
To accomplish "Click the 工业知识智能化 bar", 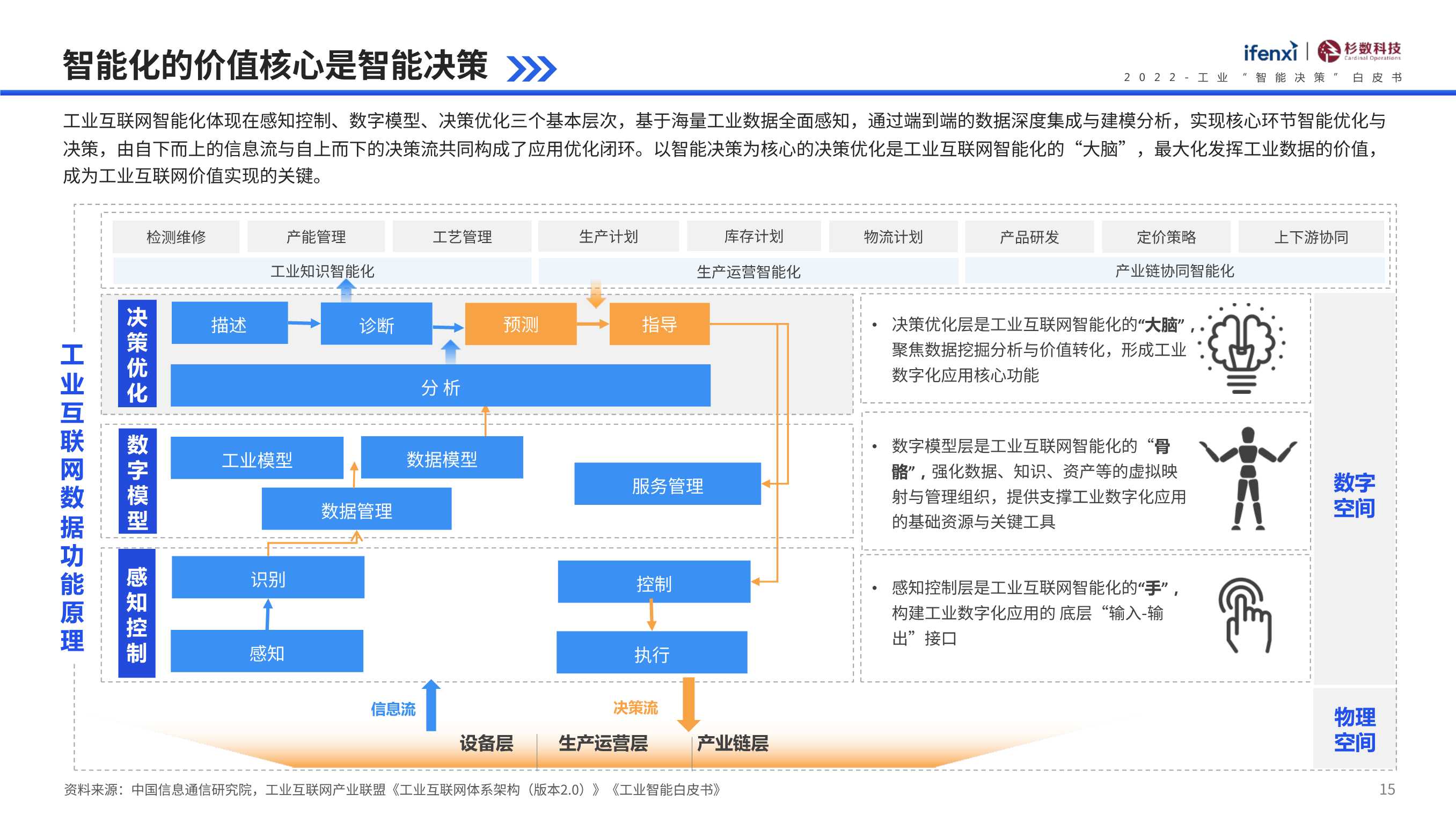I will pyautogui.click(x=322, y=271).
